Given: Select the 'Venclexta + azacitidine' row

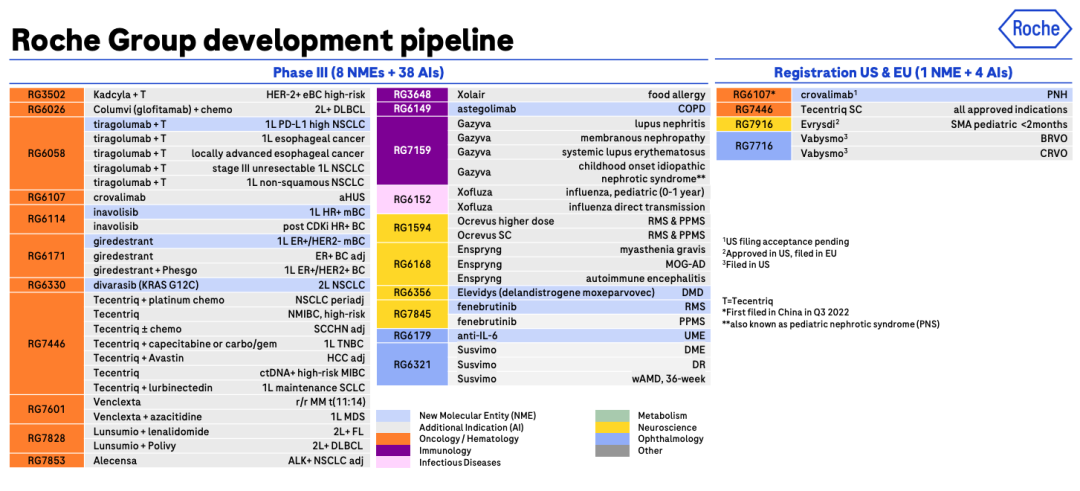Looking at the screenshot, I should (x=229, y=416).
